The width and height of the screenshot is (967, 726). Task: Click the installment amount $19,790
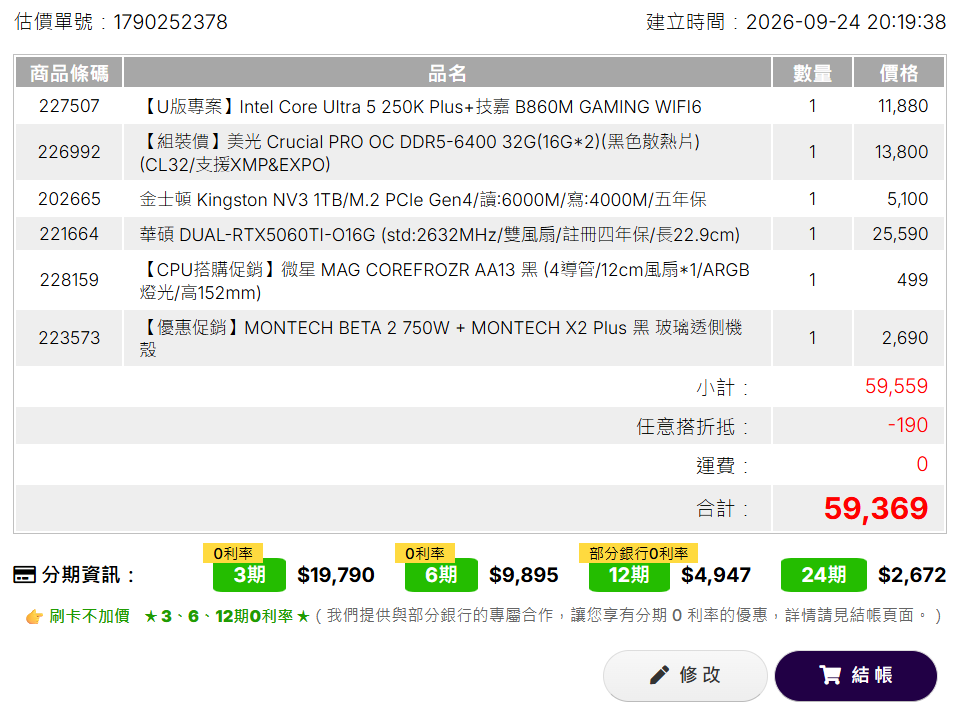pyautogui.click(x=335, y=575)
